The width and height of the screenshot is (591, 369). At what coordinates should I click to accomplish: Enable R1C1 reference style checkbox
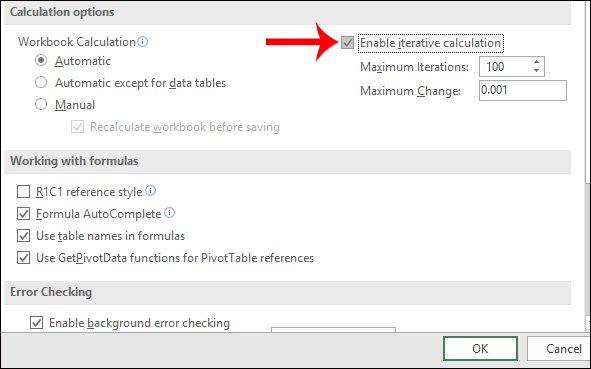[x=23, y=191]
